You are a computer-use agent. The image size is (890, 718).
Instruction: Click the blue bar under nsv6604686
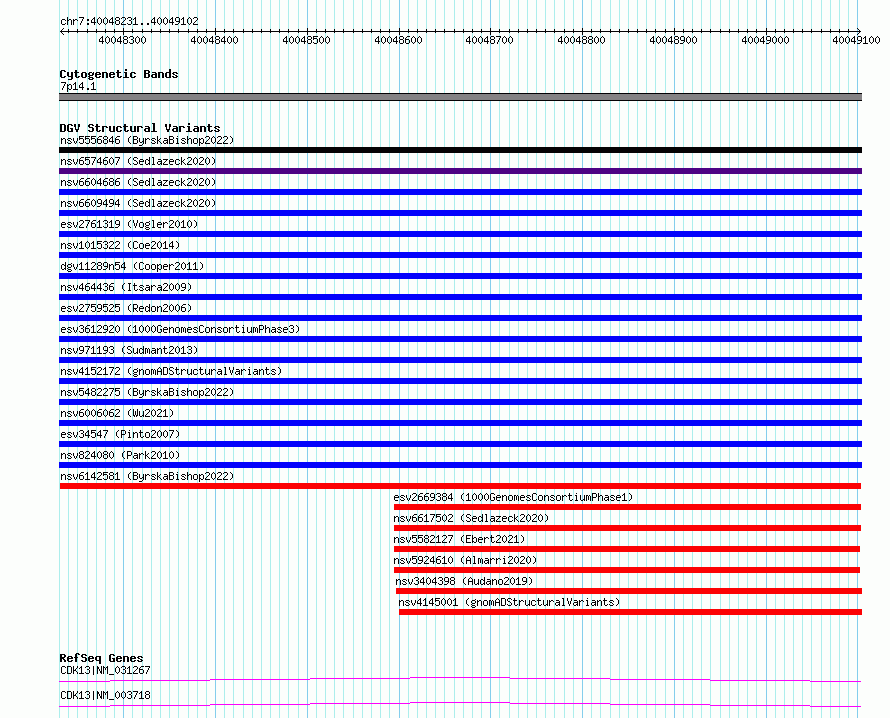click(x=460, y=192)
